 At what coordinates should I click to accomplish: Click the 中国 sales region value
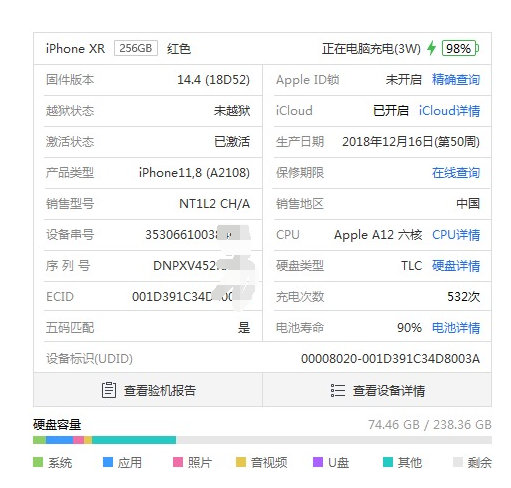point(468,204)
